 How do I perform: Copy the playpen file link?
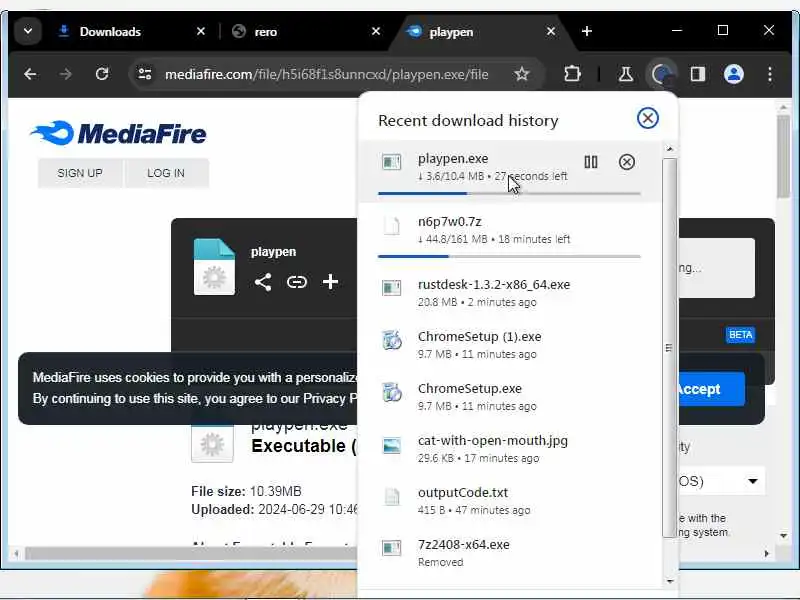tap(296, 282)
